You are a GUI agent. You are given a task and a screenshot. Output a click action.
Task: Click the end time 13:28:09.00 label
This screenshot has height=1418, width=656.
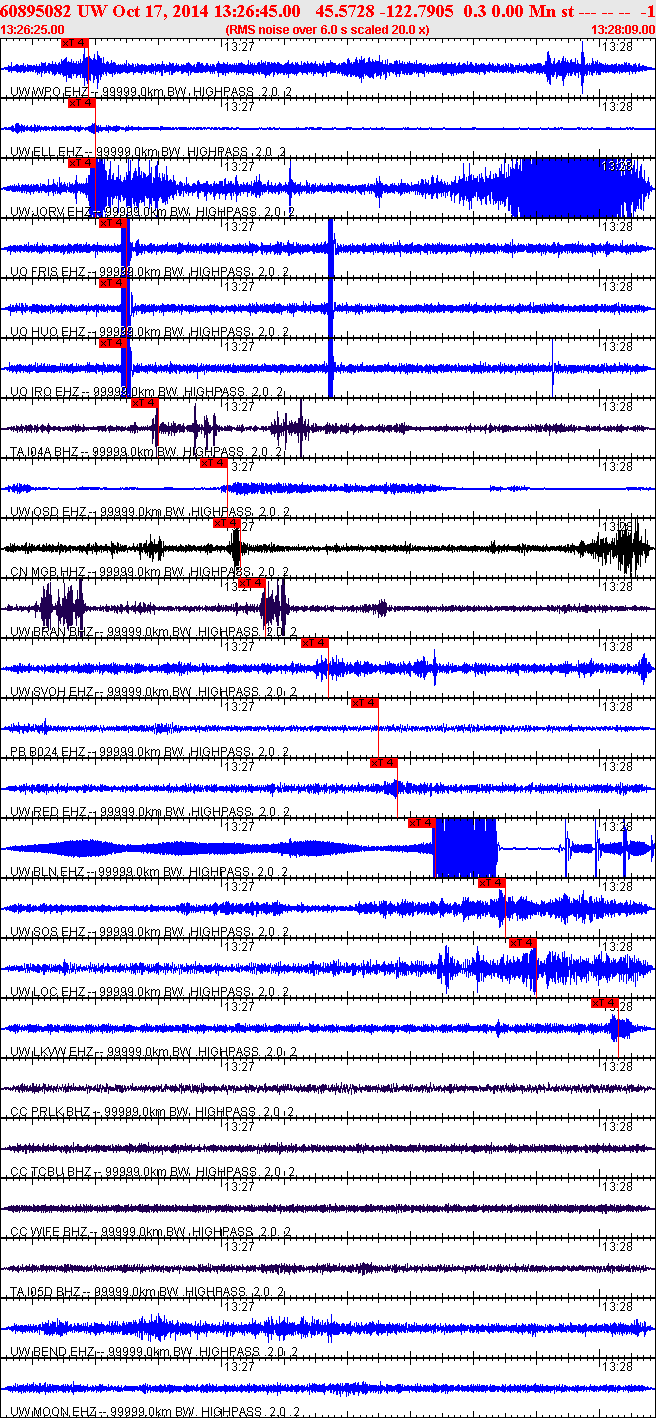[x=623, y=30]
